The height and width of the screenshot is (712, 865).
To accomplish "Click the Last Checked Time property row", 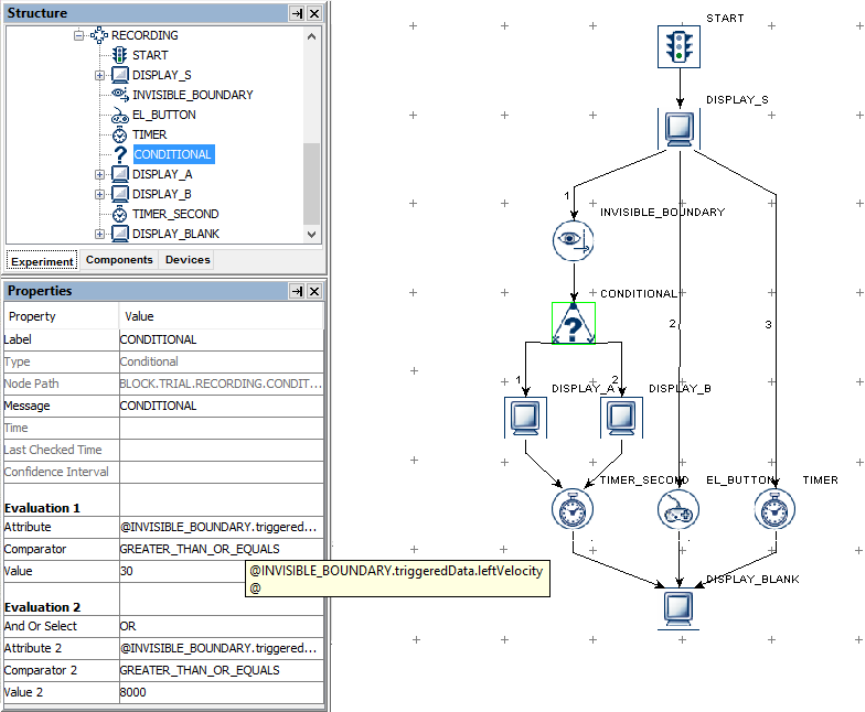I will pyautogui.click(x=163, y=450).
